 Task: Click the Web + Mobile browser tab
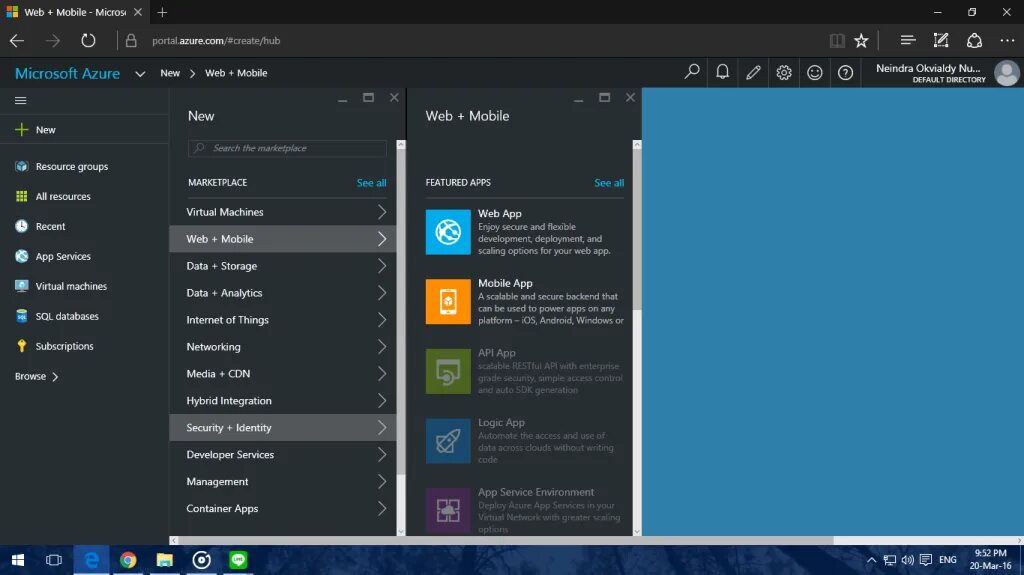[x=74, y=12]
